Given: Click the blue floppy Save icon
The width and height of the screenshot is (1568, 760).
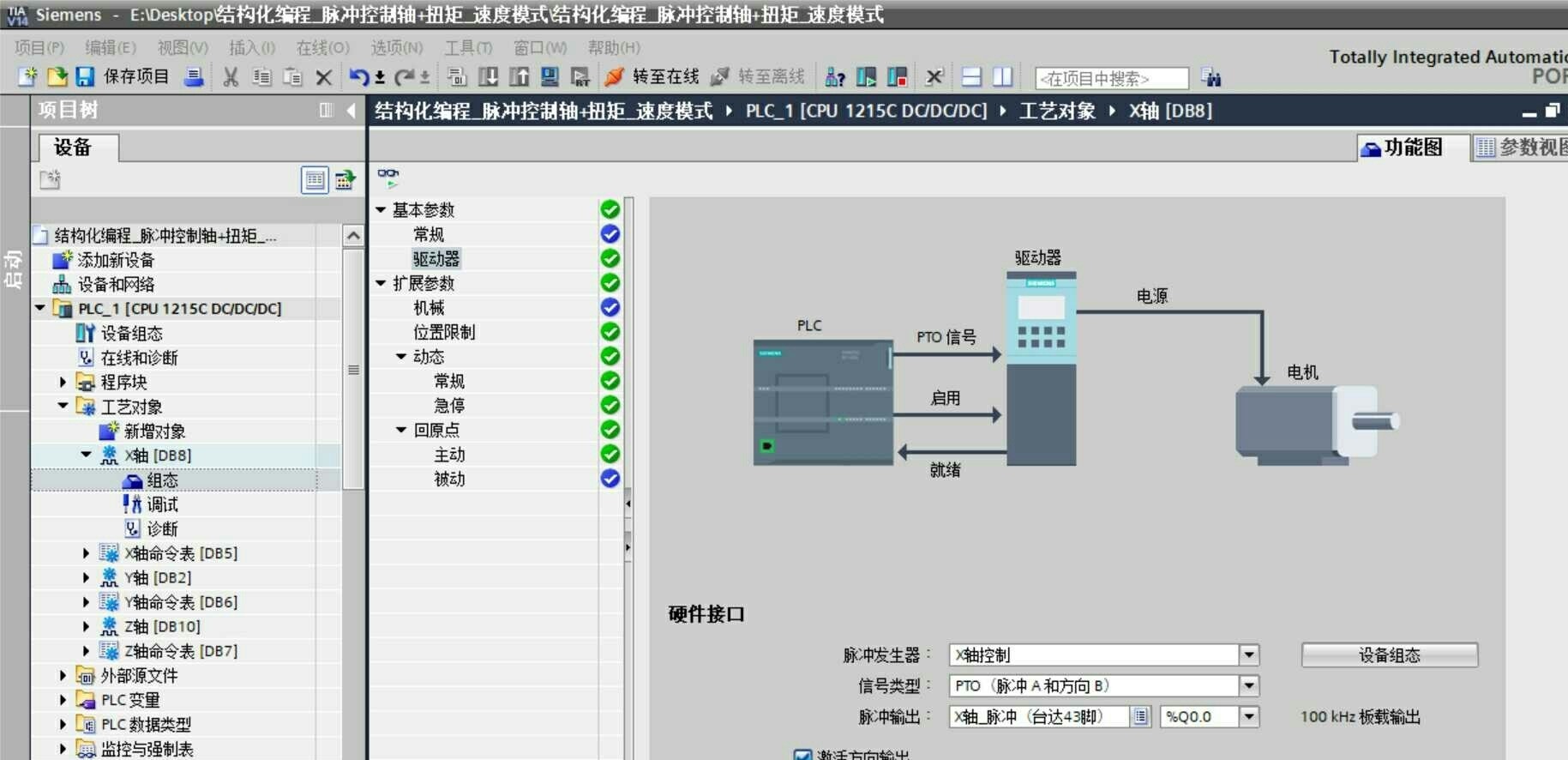Looking at the screenshot, I should [x=85, y=77].
